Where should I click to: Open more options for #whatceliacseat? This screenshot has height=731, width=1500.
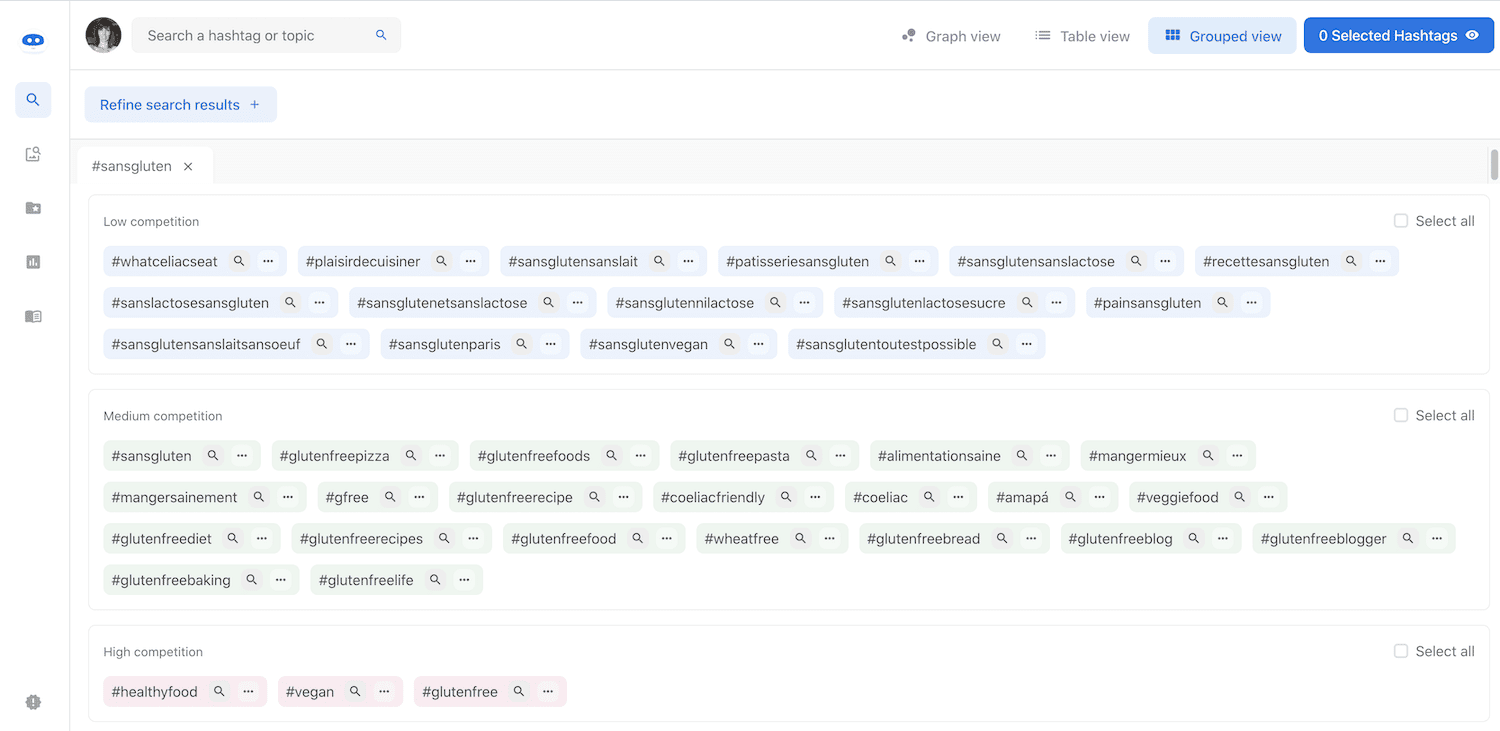(268, 261)
